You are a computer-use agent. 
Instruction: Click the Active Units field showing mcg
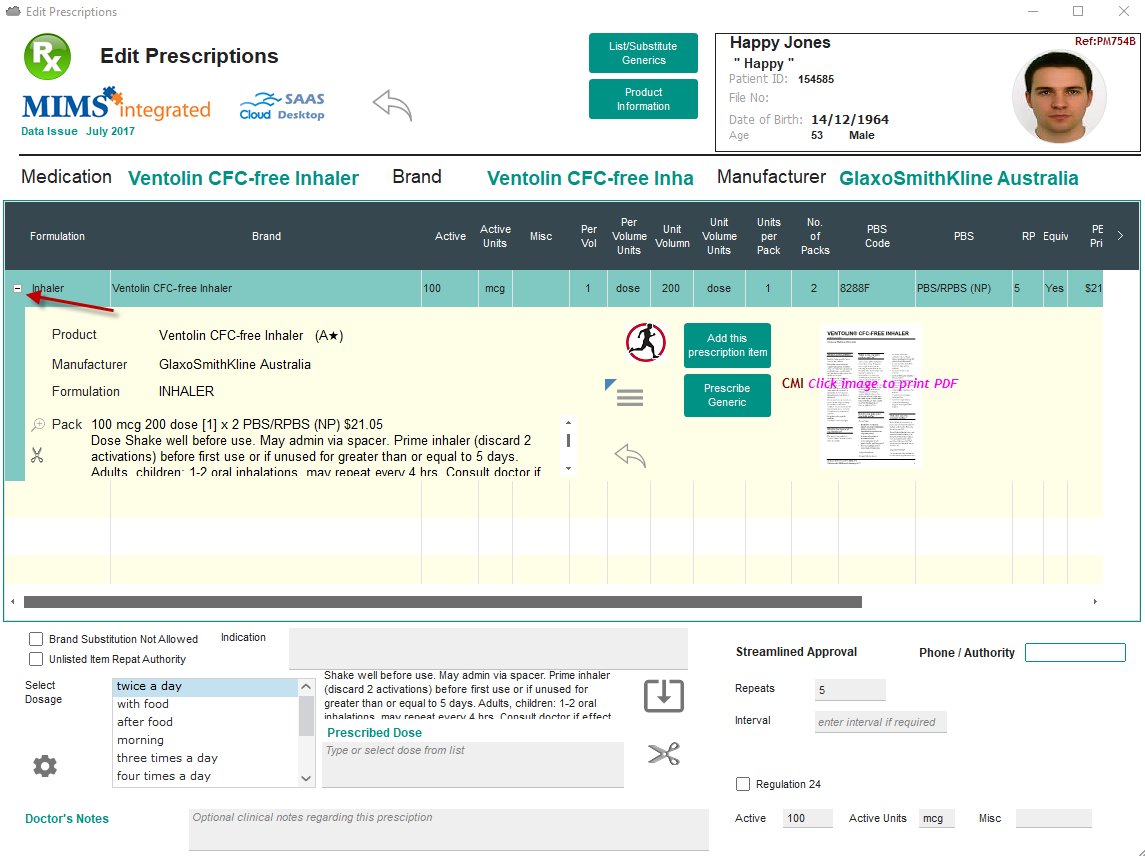[x=937, y=819]
